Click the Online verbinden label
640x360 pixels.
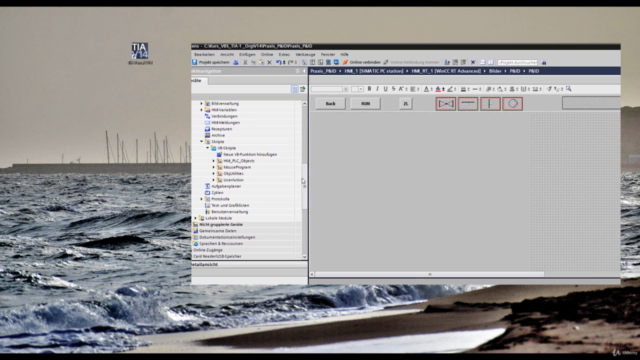[365, 62]
